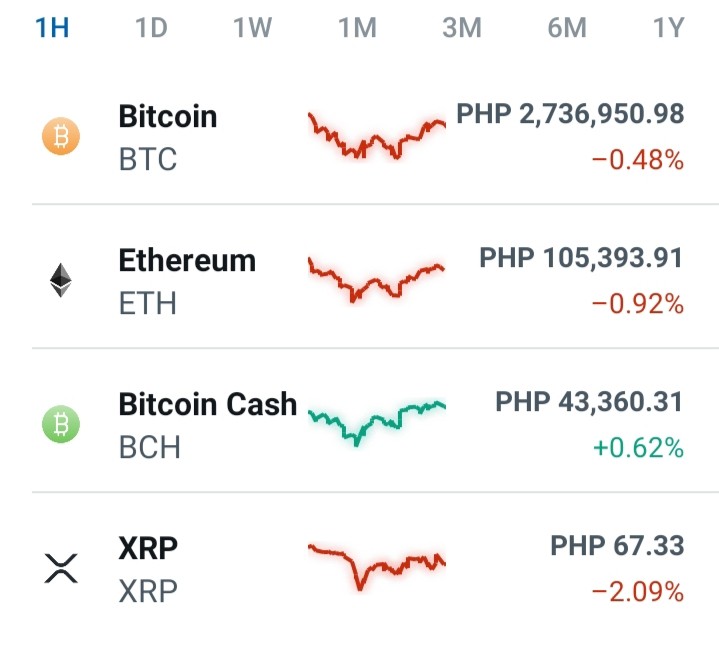Tap the green Bitcoin Cash icon
This screenshot has height=647, width=719.
point(61,424)
